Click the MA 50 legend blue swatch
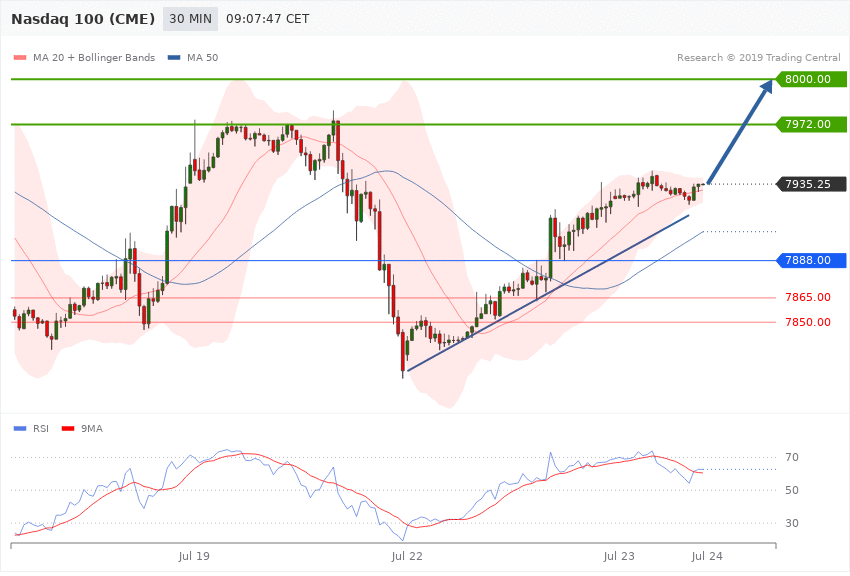Image resolution: width=850 pixels, height=576 pixels. tap(174, 57)
